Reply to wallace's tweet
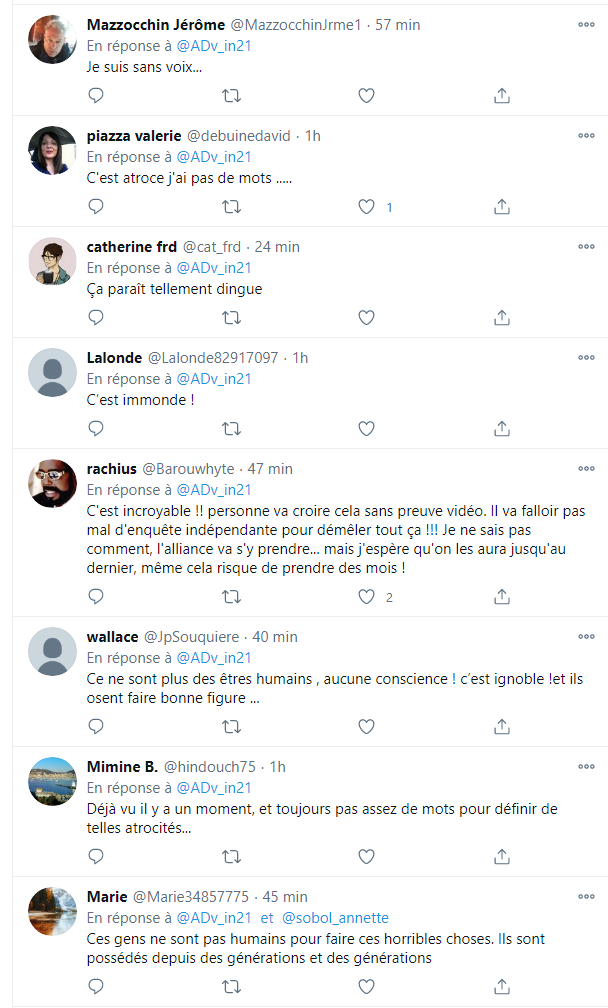 [96, 726]
